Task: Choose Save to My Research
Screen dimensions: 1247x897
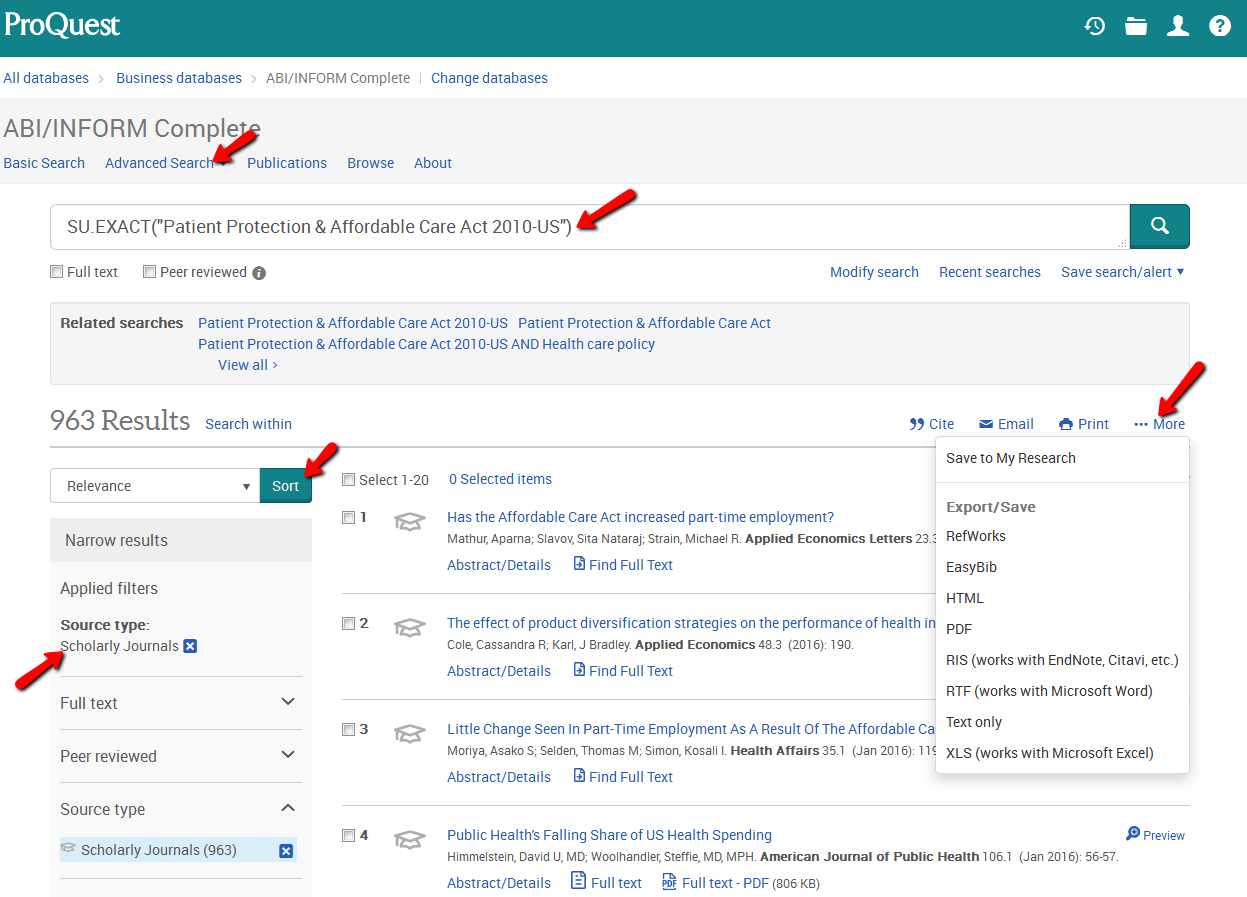Action: 1011,458
